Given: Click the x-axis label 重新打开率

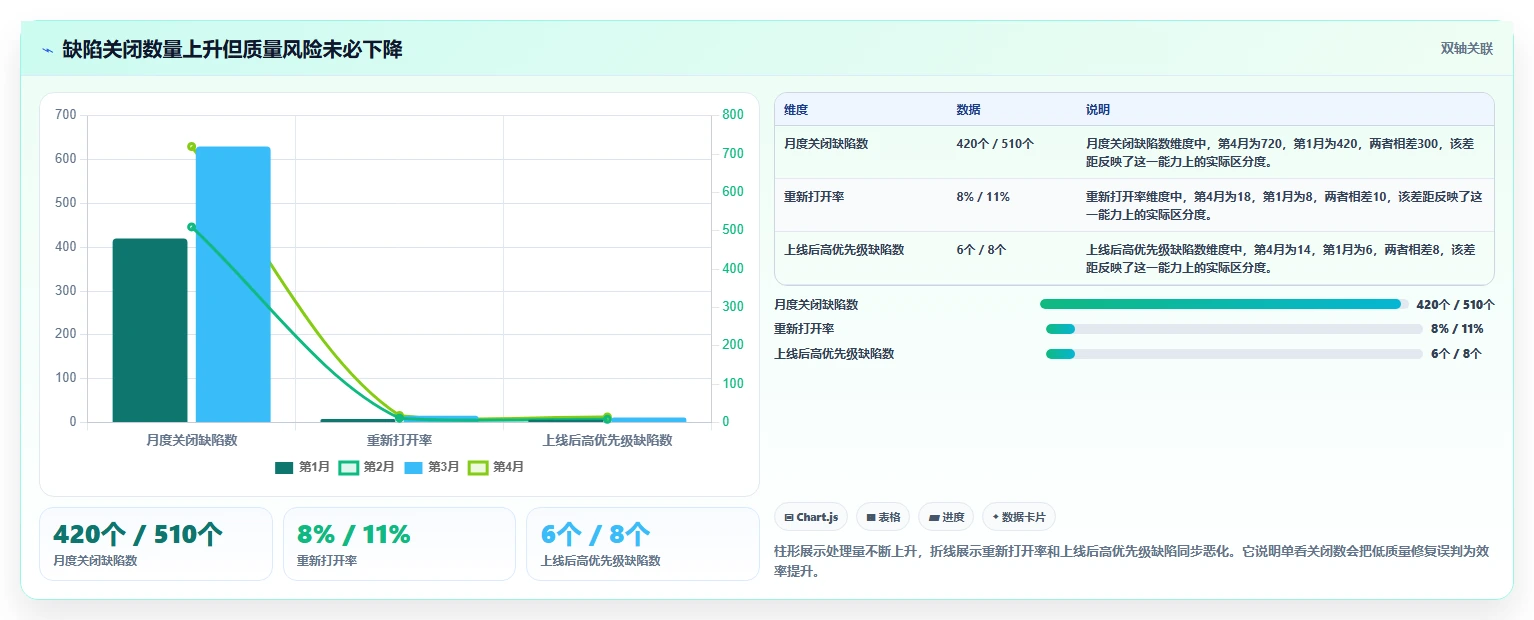Looking at the screenshot, I should 399,440.
